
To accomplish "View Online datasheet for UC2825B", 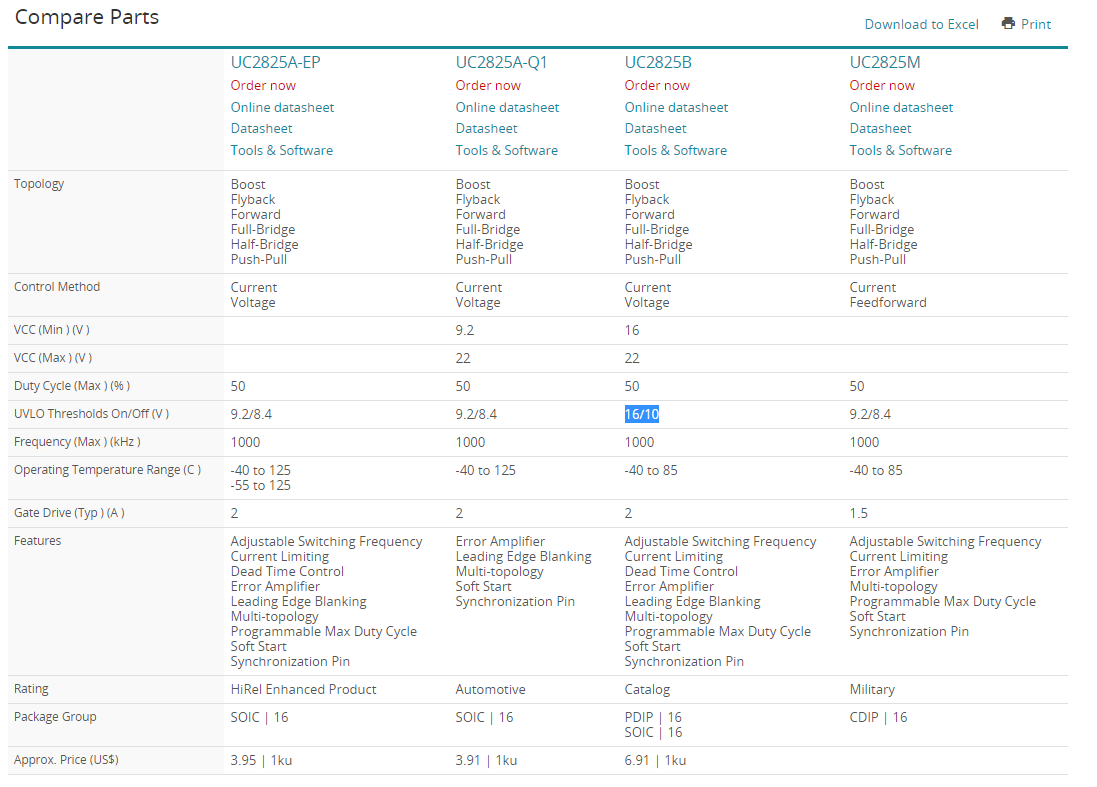I will pyautogui.click(x=676, y=107).
